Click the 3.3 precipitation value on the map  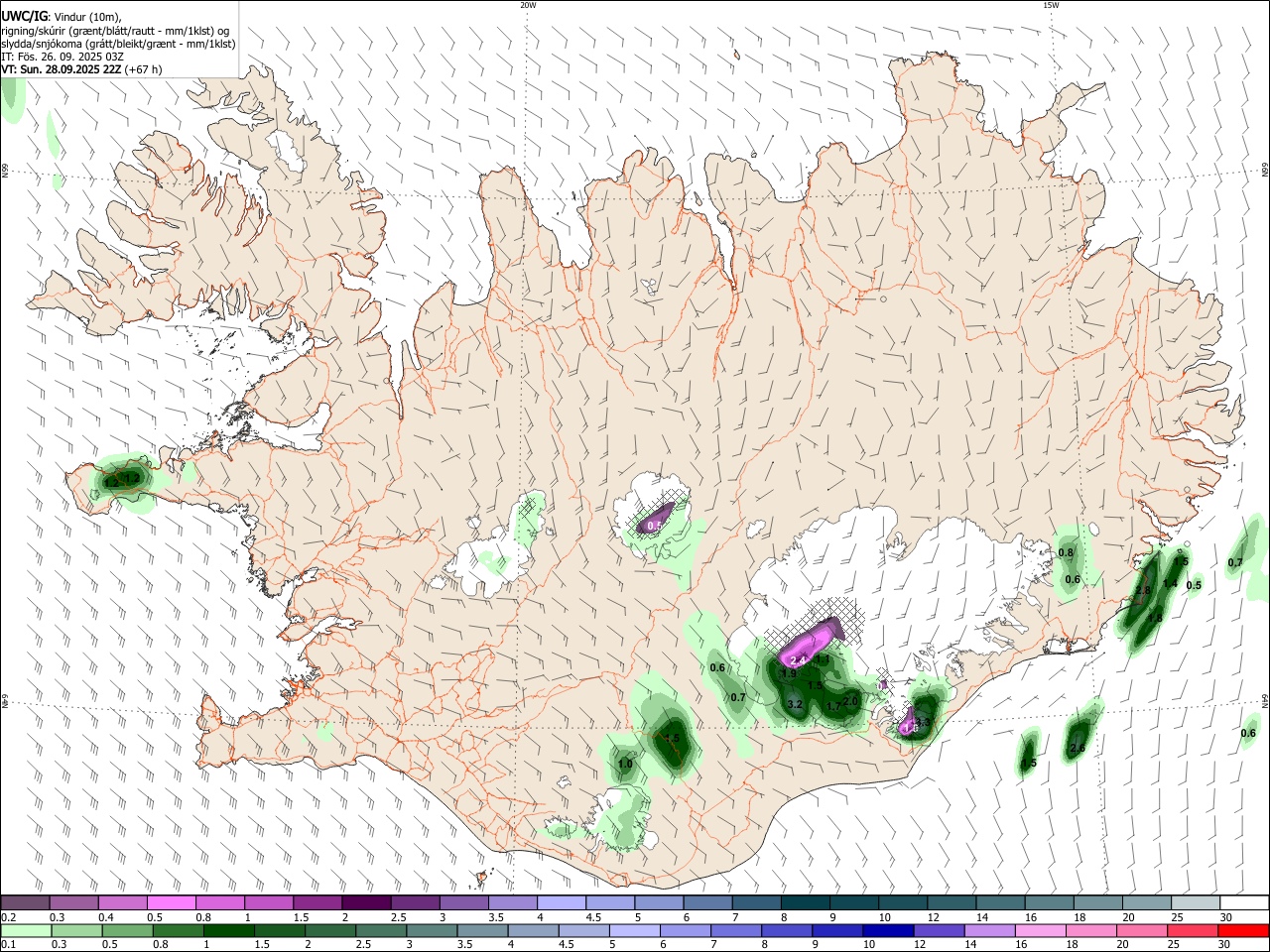tap(923, 722)
